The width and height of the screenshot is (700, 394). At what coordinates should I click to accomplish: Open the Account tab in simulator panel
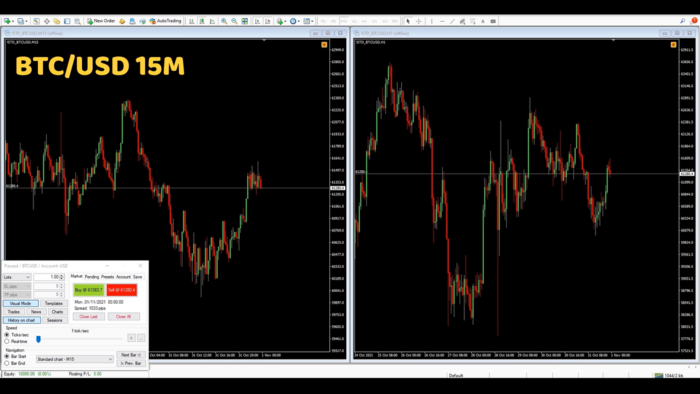(x=123, y=277)
